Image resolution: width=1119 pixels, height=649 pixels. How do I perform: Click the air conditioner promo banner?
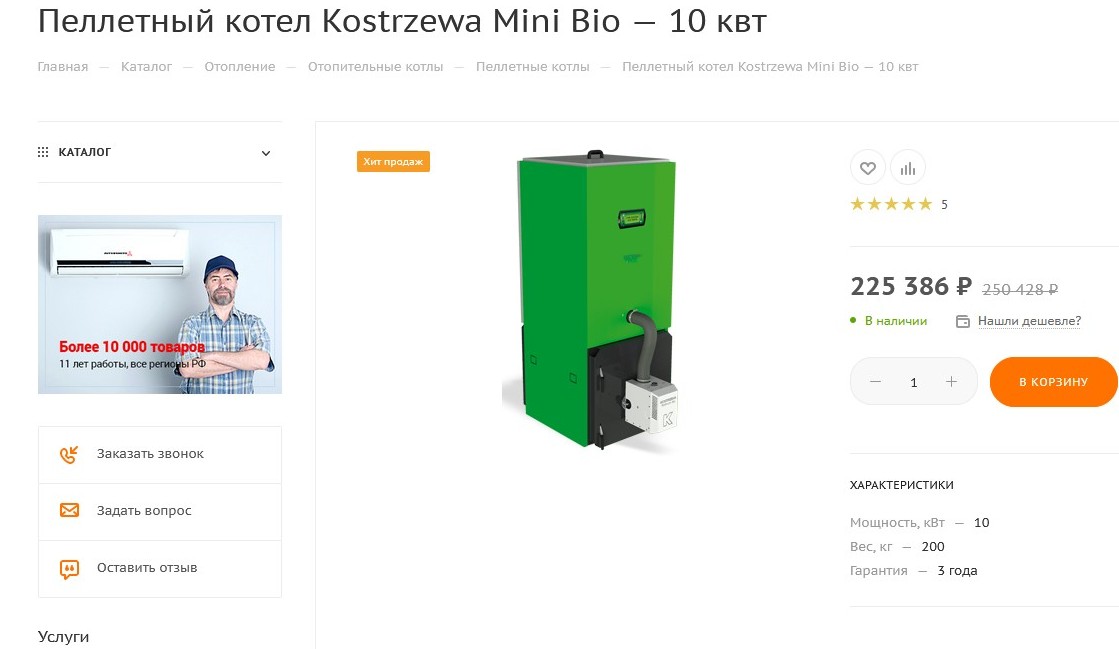[160, 304]
